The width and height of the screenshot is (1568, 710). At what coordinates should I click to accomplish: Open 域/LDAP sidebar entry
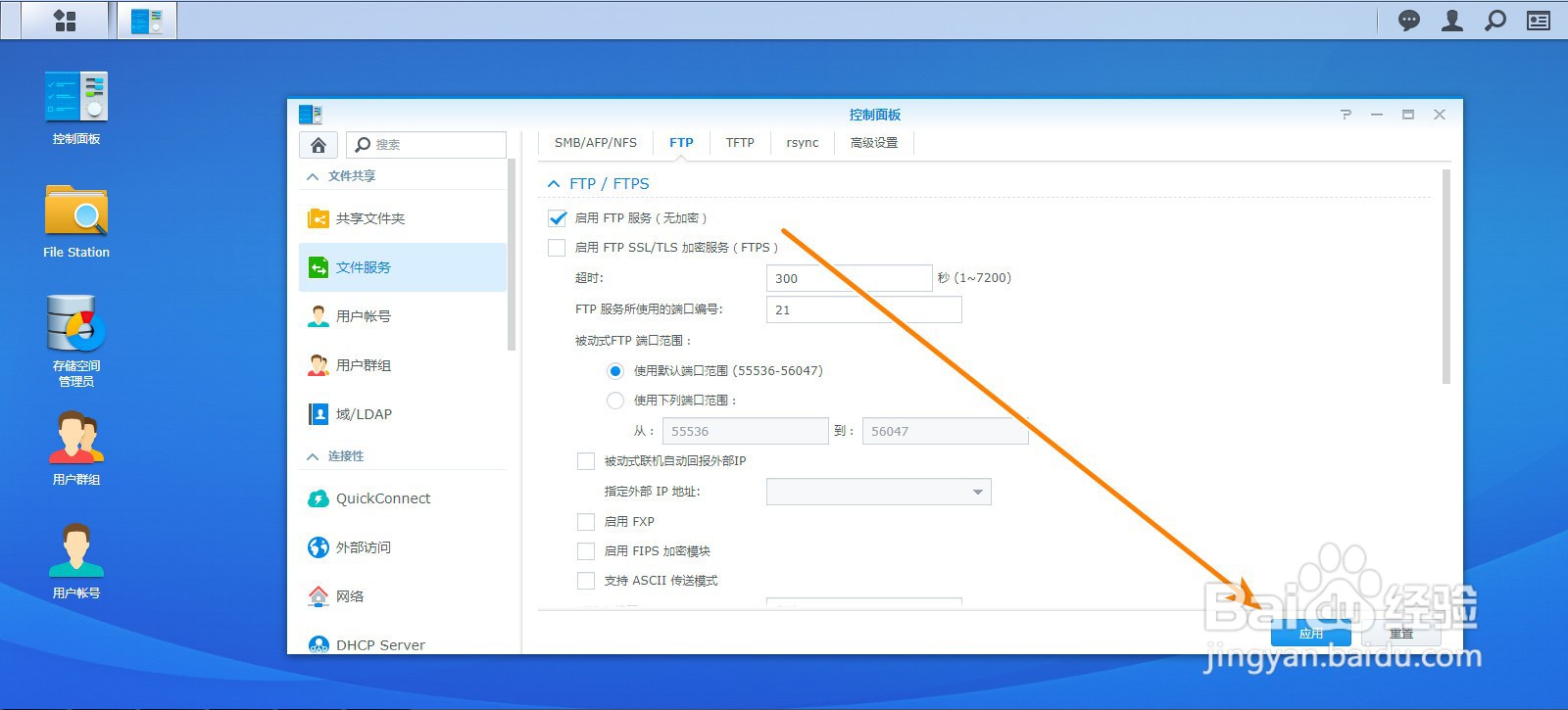tap(403, 414)
